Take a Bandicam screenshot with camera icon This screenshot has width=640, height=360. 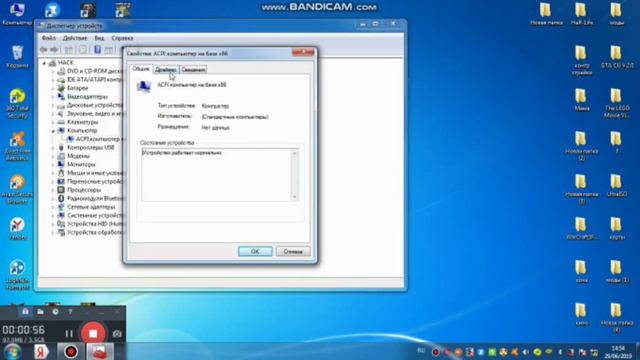(x=117, y=334)
